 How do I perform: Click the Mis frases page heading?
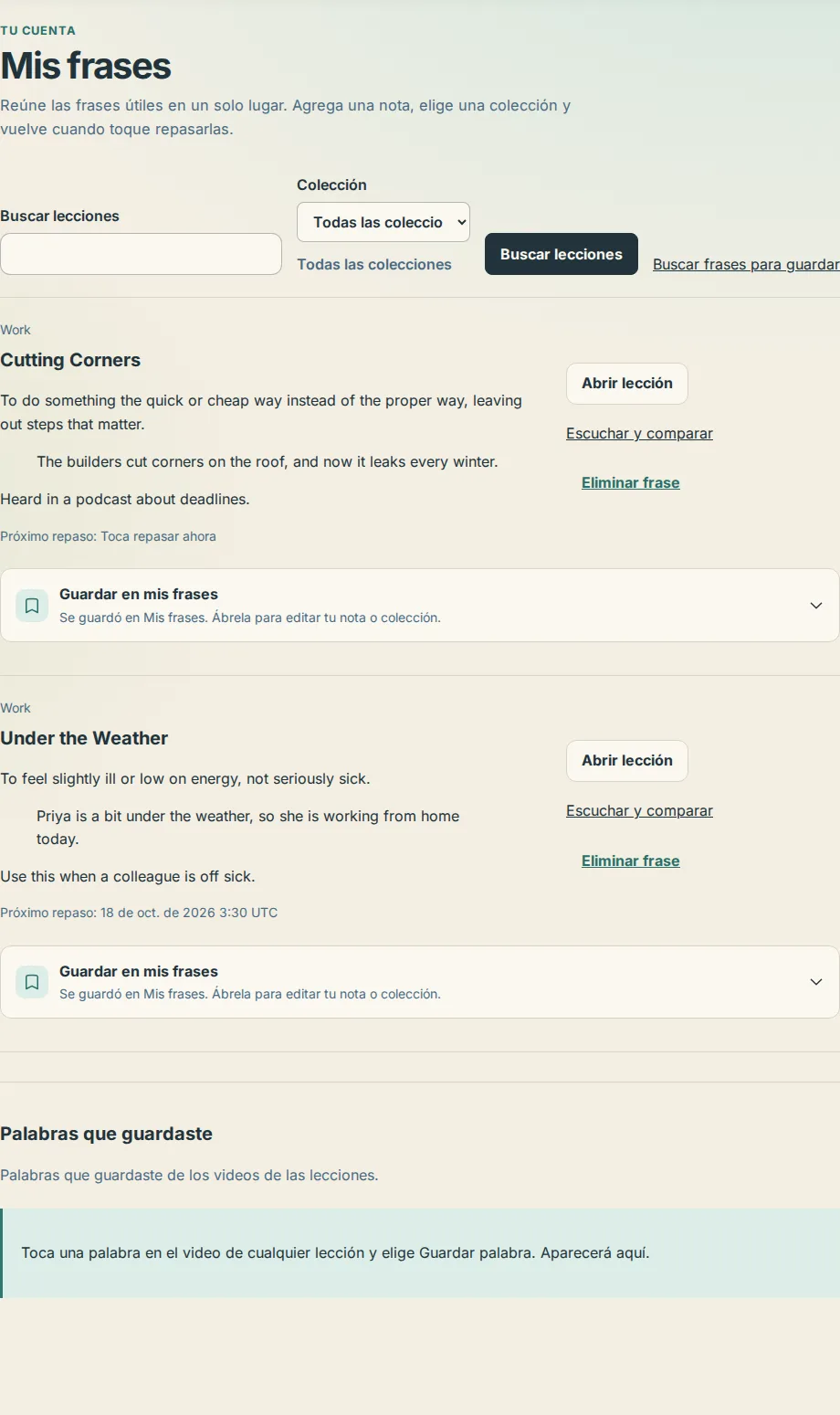tap(86, 66)
